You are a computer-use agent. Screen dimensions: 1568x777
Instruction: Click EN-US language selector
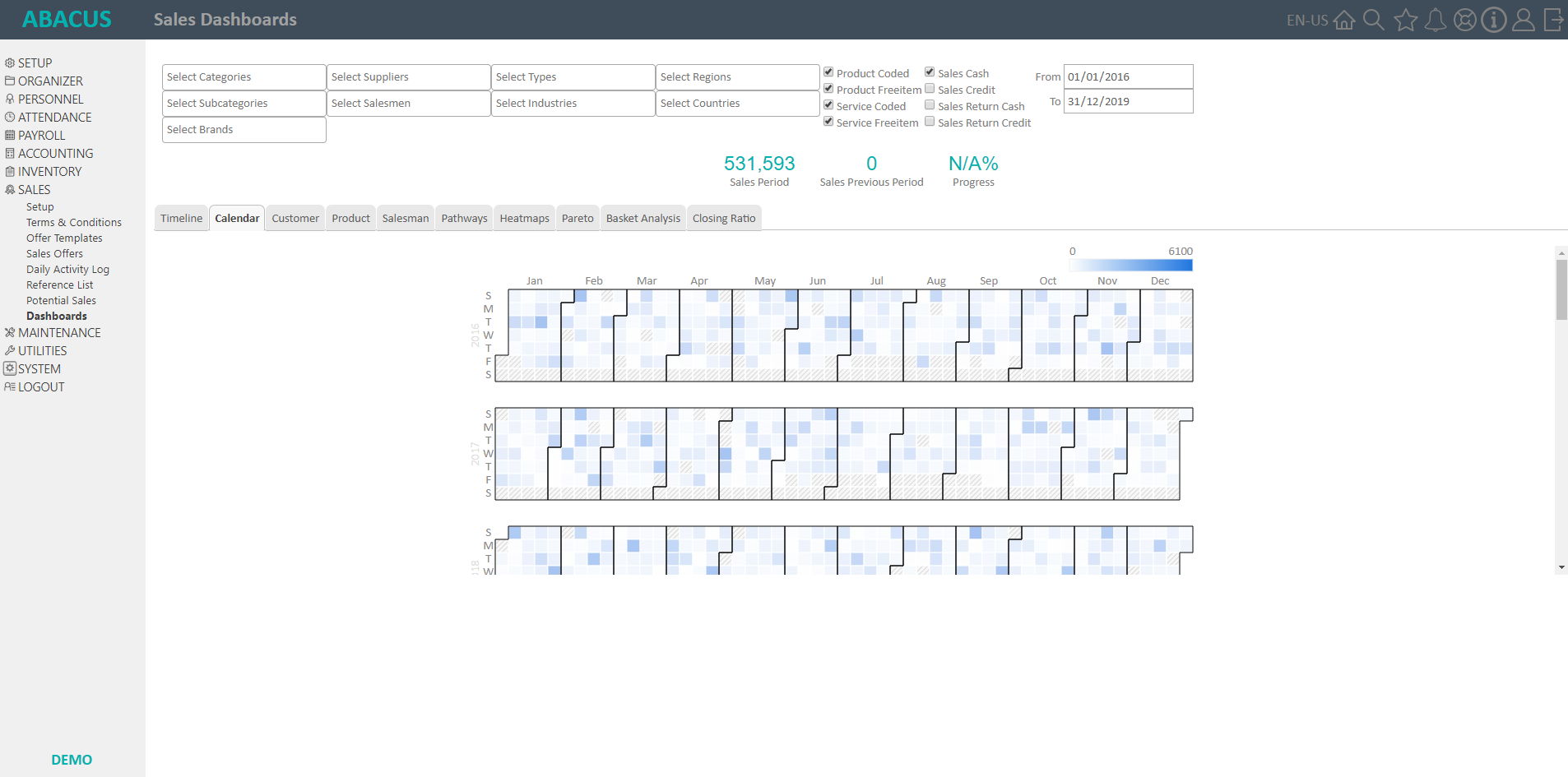[1307, 21]
